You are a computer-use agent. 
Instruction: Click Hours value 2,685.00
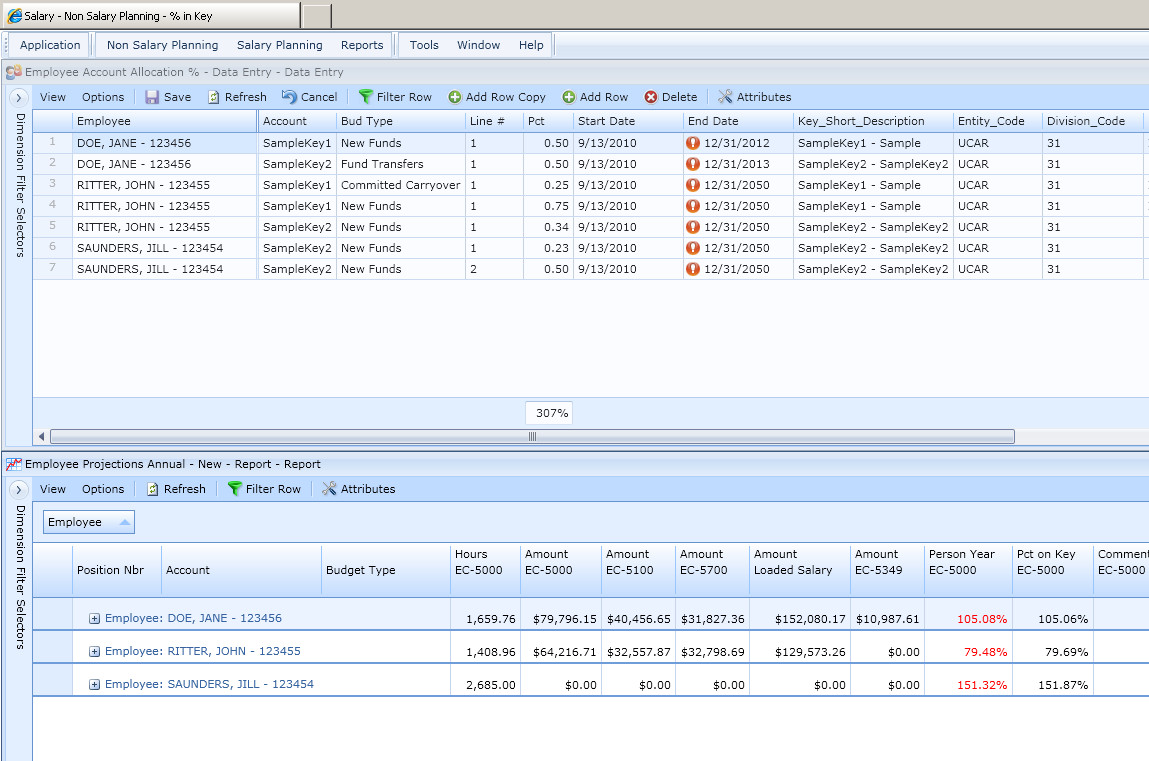[491, 685]
